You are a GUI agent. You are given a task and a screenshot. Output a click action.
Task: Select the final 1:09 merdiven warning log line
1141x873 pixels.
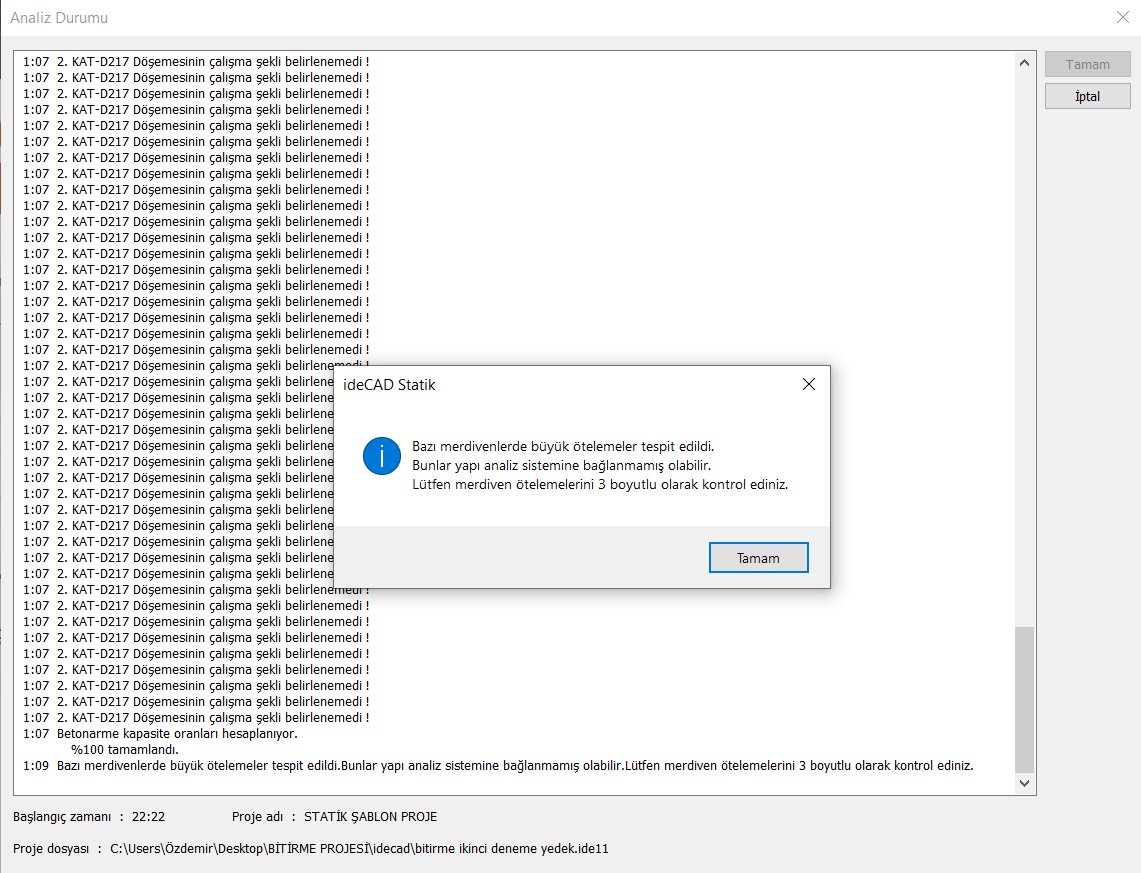[500, 766]
